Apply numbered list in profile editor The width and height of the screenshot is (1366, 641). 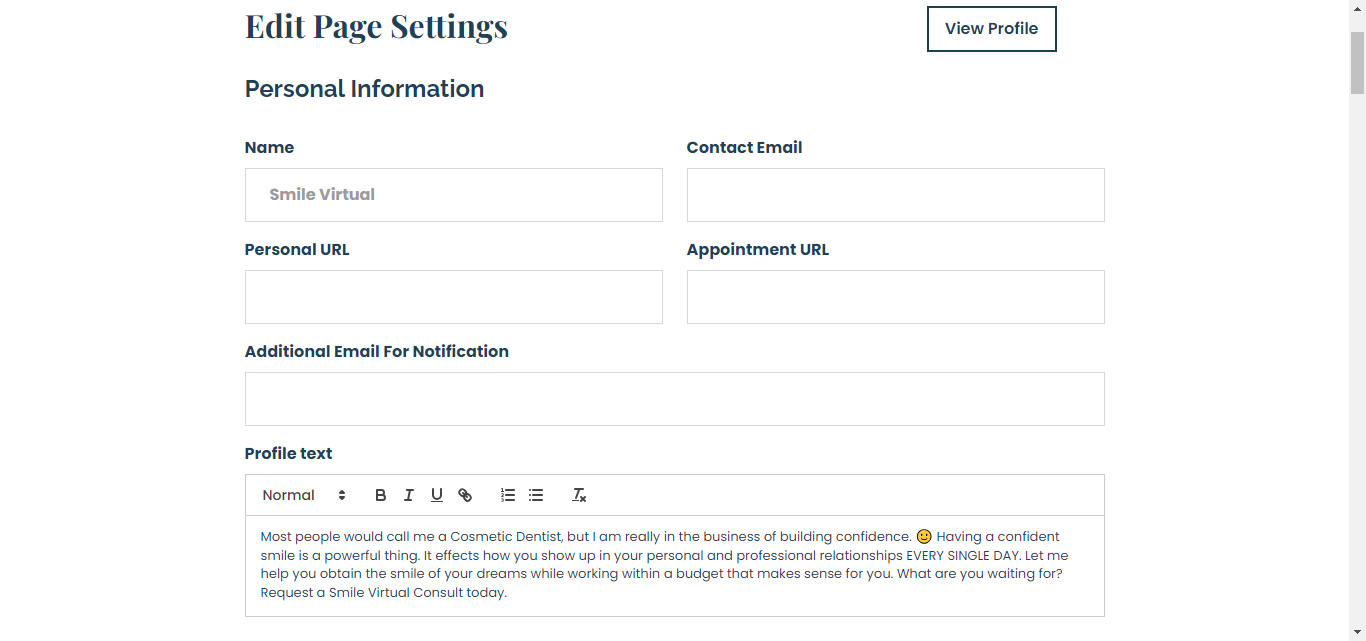pos(508,495)
